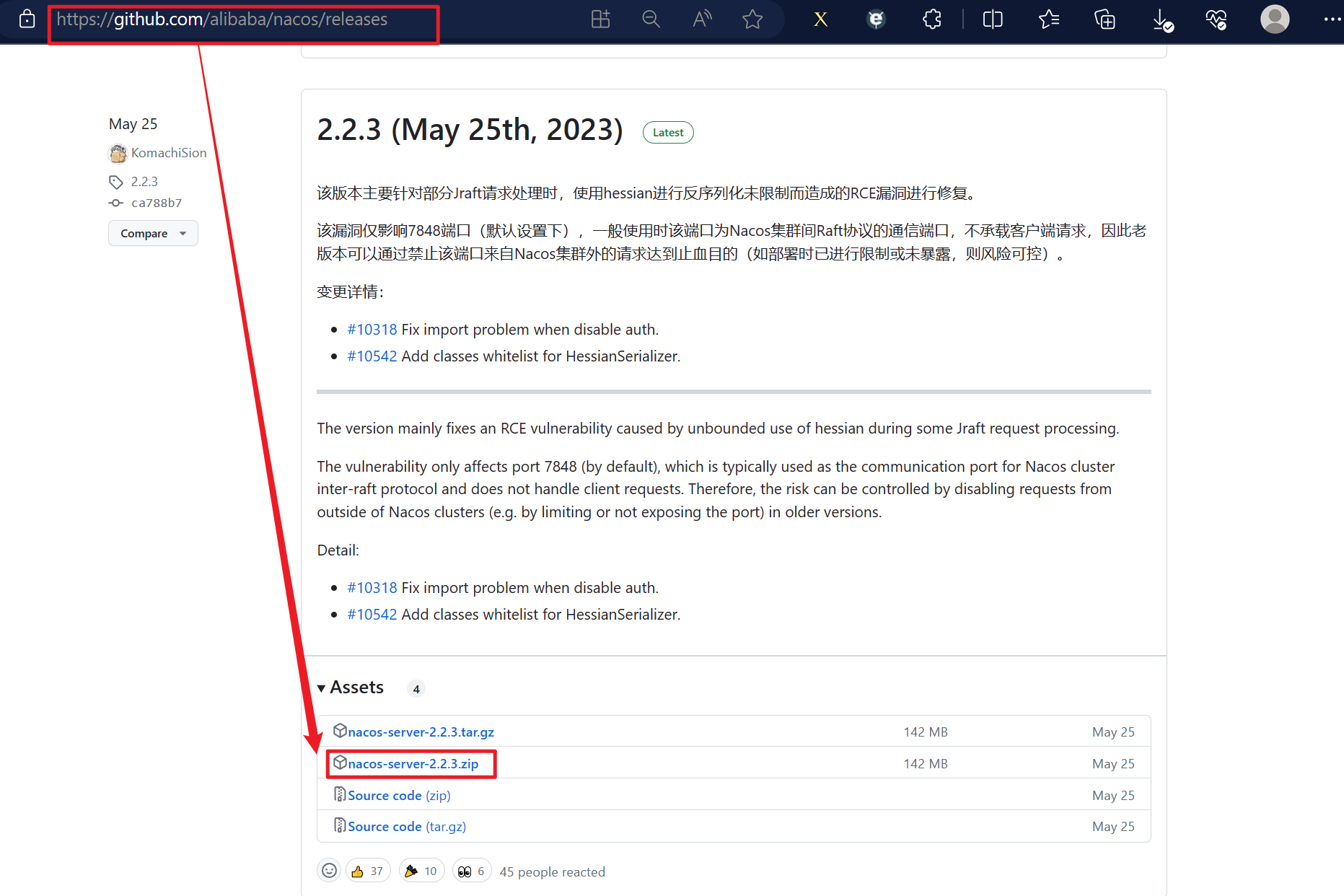Click the site lock icon in address bar
This screenshot has width=1344, height=896.
pyautogui.click(x=27, y=19)
